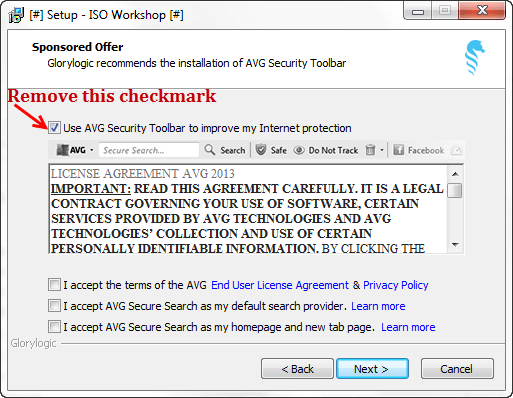The image size is (513, 398).
Task: Click the trash can icon in toolbar
Action: point(370,150)
